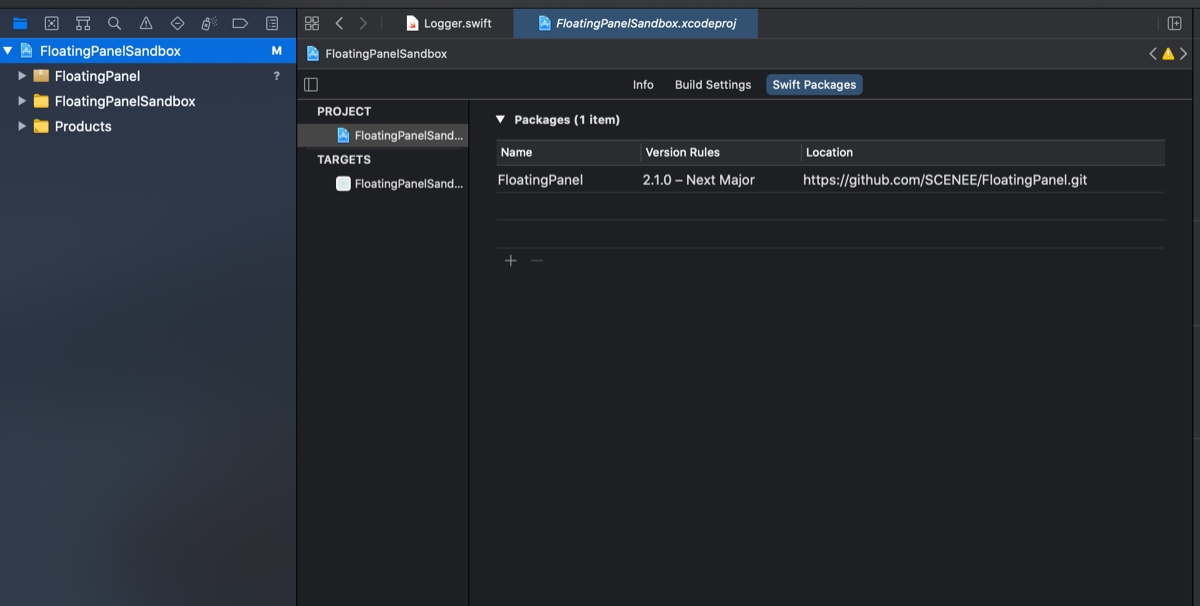Click the '?' status badge beside FloatingPanel
The image size is (1200, 606).
[277, 76]
